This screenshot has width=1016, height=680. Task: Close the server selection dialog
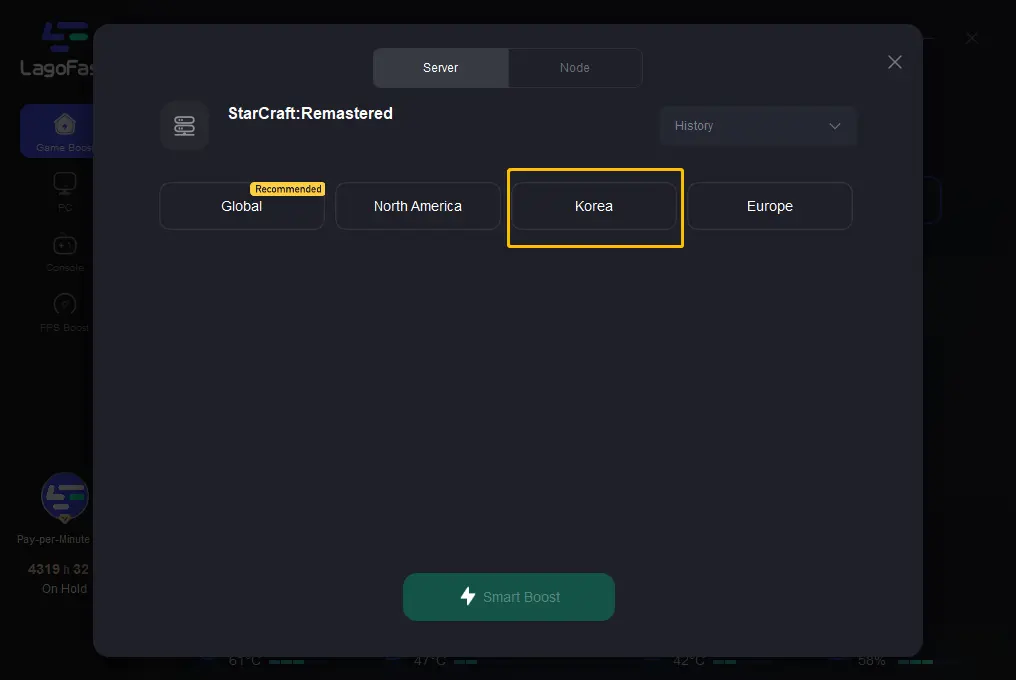click(895, 62)
